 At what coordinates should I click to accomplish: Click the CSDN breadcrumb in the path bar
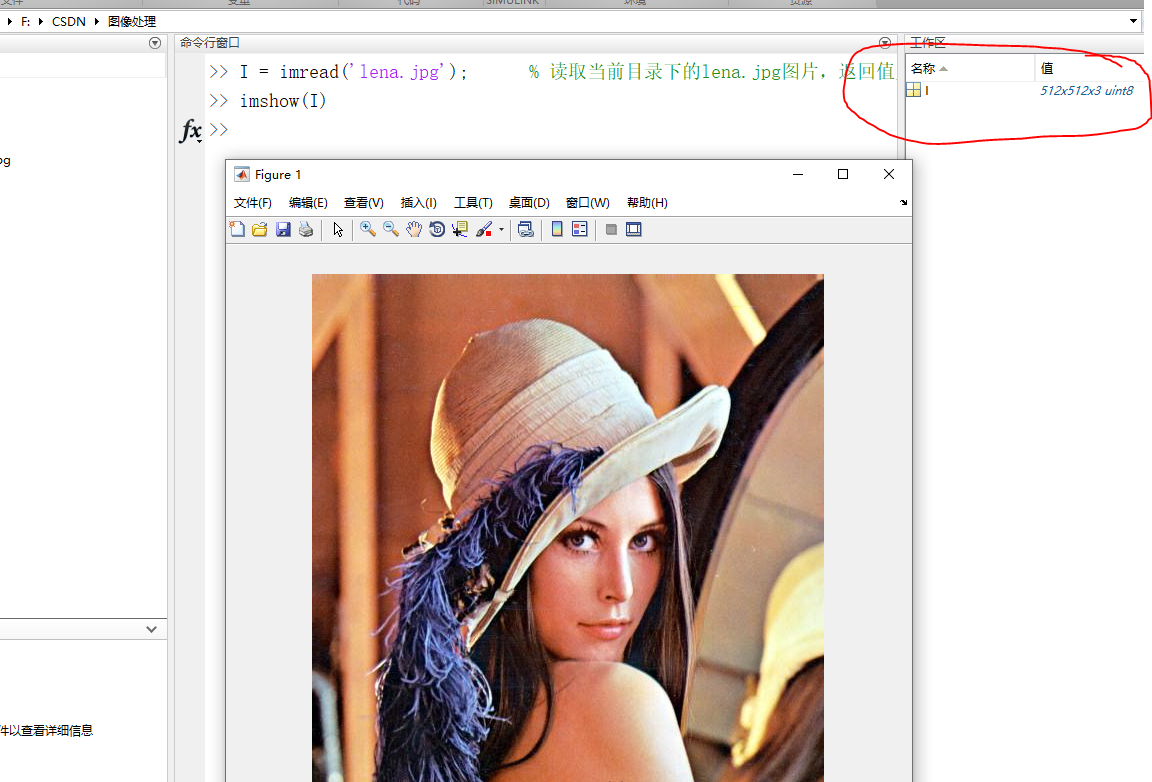coord(68,20)
